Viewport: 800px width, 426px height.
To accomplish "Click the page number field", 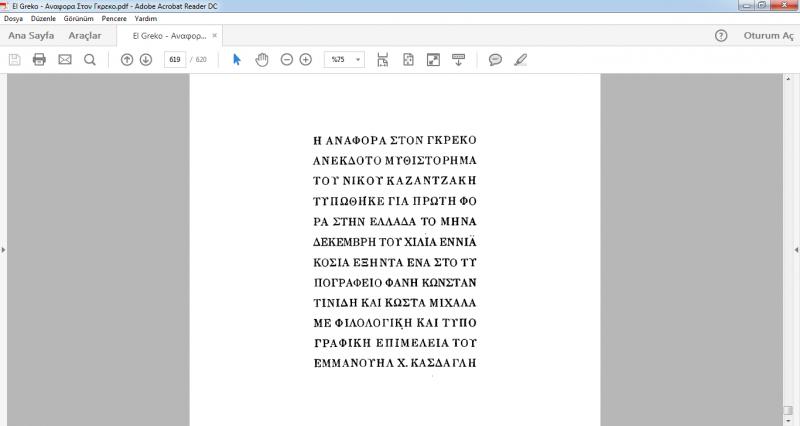I will pyautogui.click(x=175, y=60).
